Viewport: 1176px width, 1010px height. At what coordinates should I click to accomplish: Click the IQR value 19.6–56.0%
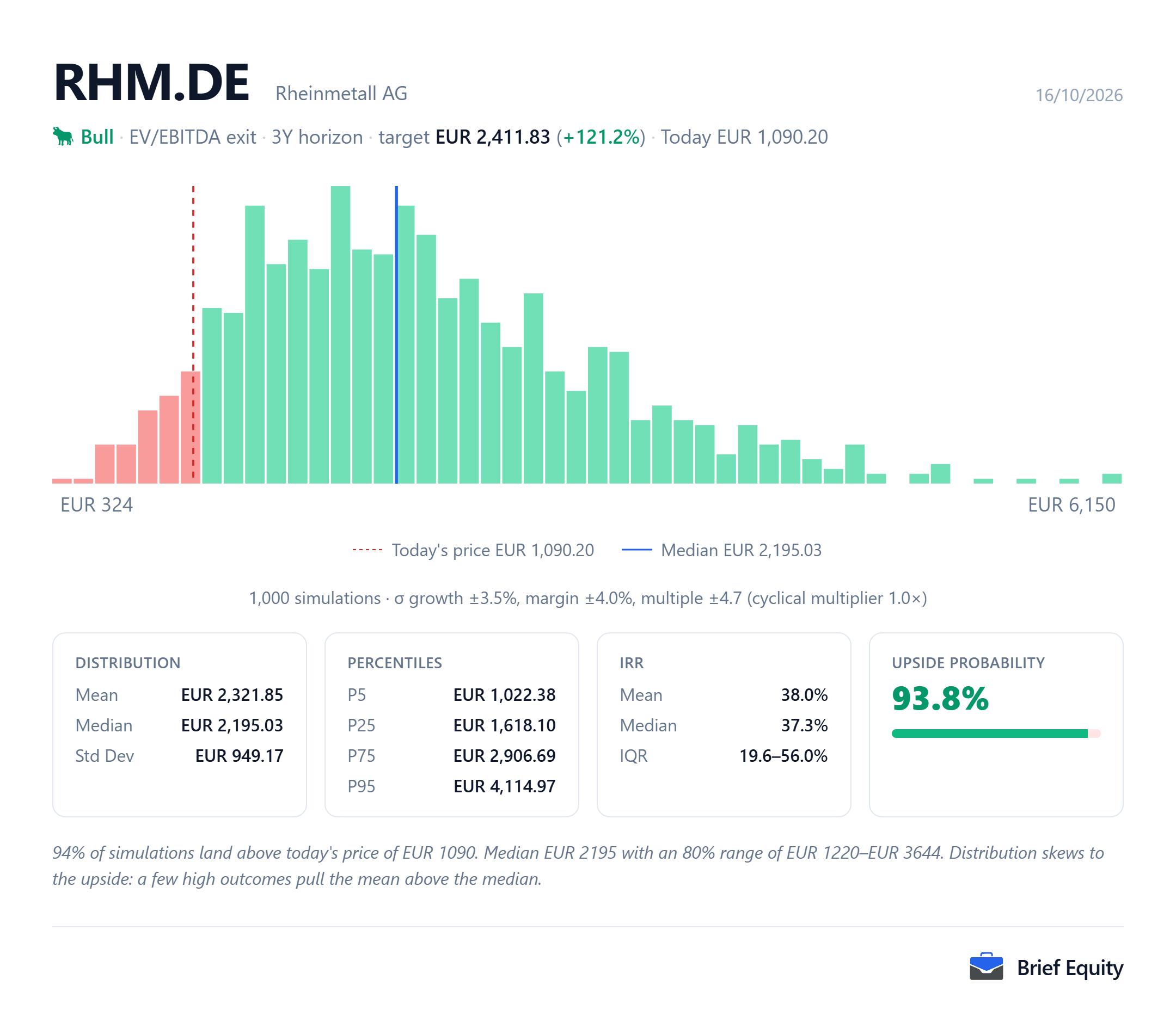[x=783, y=756]
